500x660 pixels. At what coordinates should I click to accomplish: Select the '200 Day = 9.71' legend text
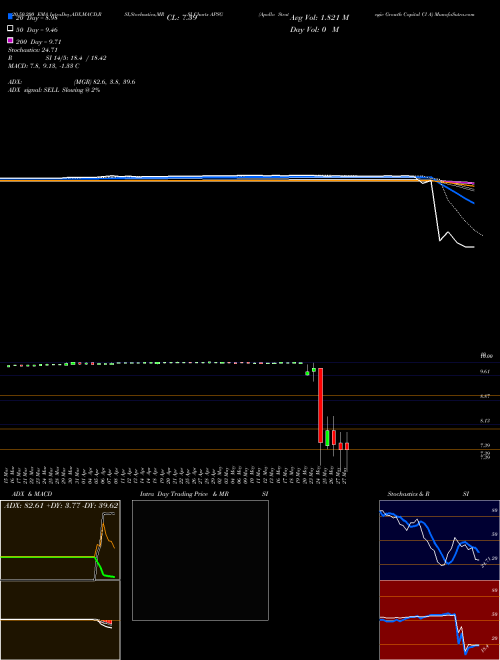point(39,42)
